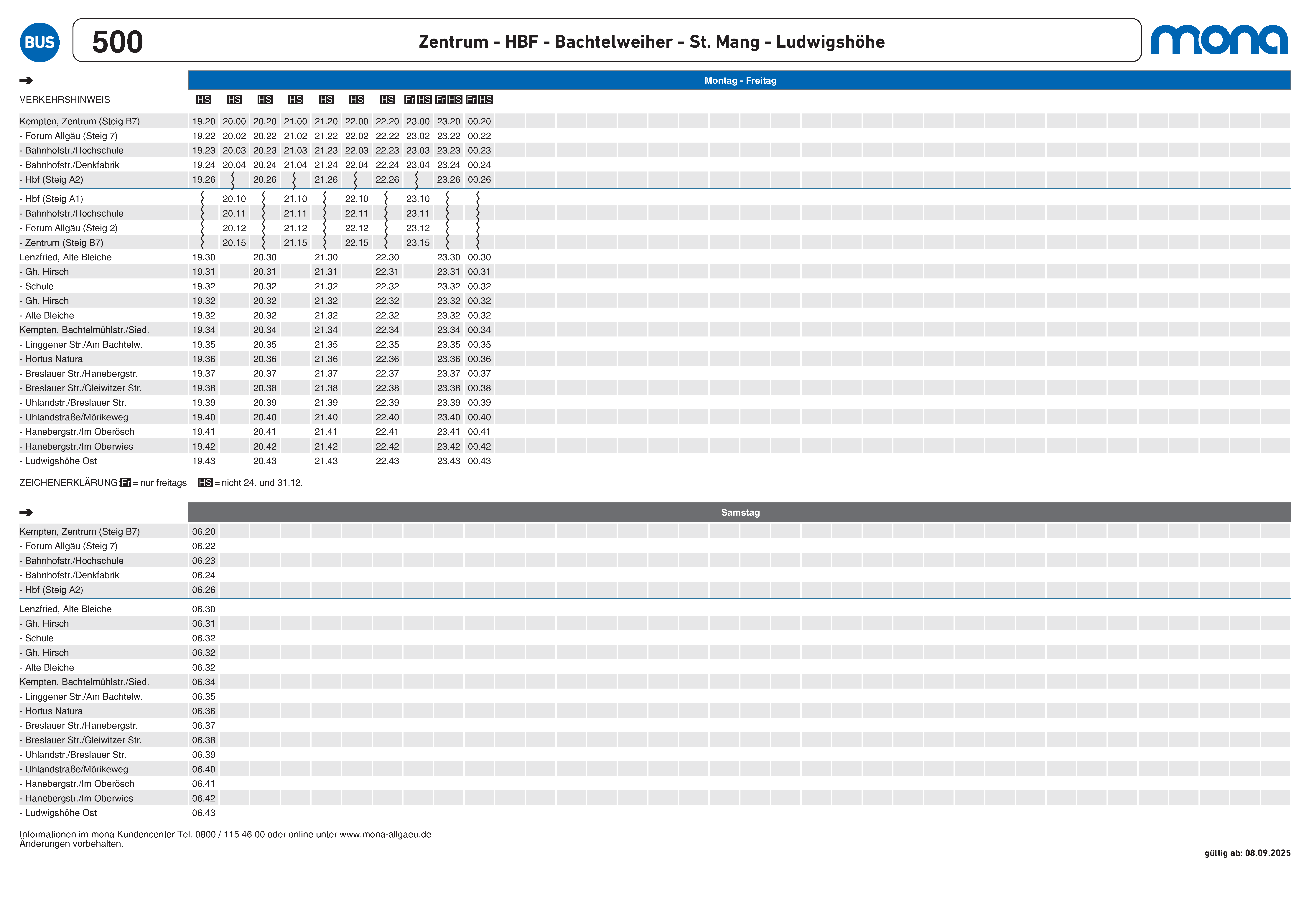Click the arrow icon beside Montag - Freitag
The width and height of the screenshot is (1309, 924).
pyautogui.click(x=26, y=80)
